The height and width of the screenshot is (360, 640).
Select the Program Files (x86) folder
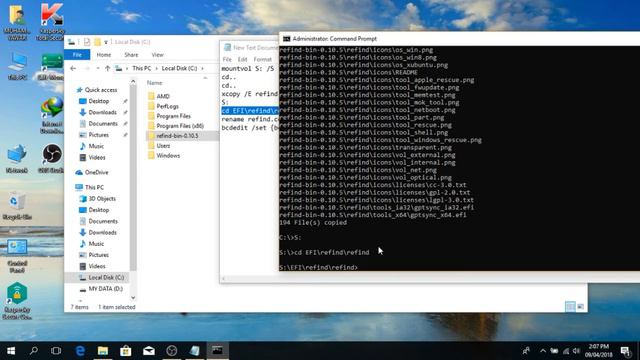coord(180,126)
